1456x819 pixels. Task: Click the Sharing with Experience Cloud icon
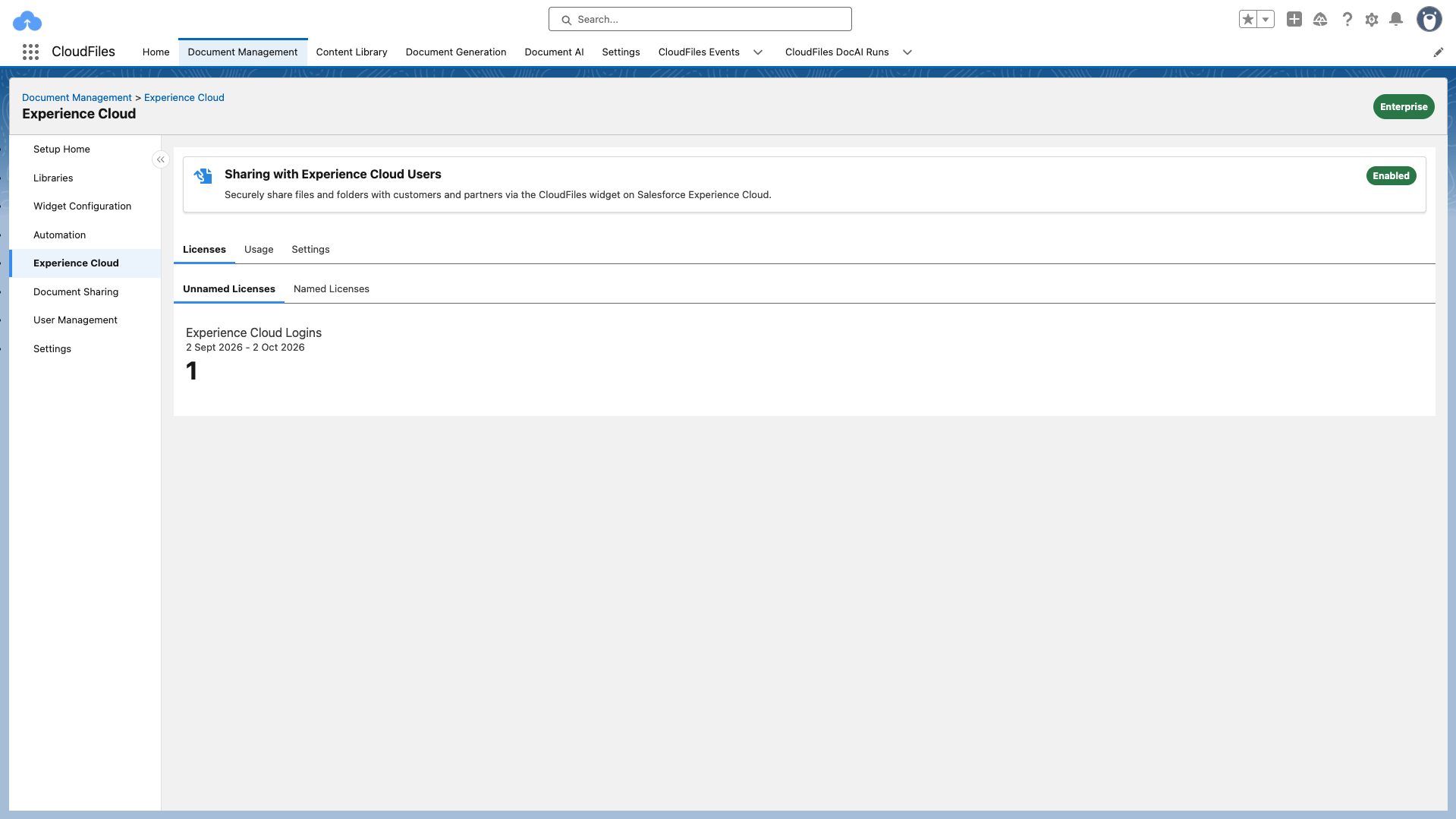tap(203, 176)
